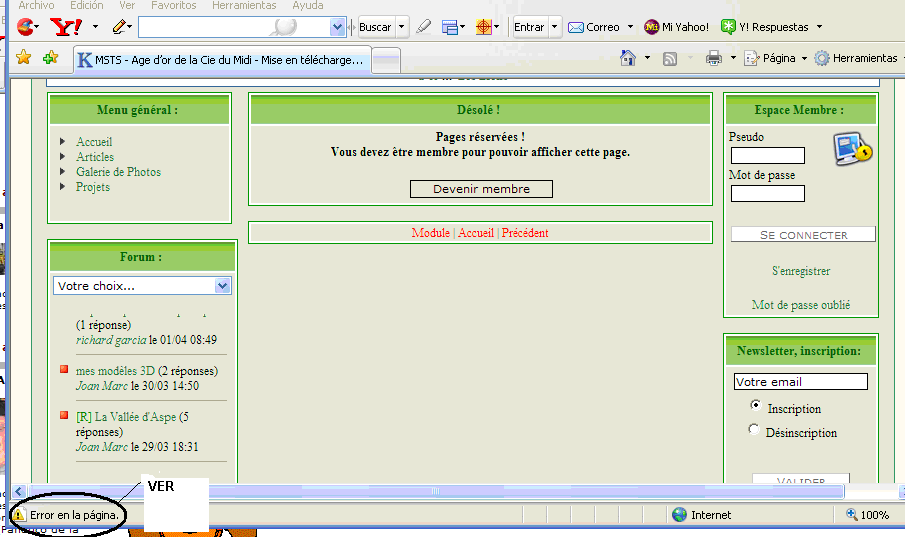The height and width of the screenshot is (537, 905).
Task: Expand the Yahoo search box dropdown arrow
Action: pyautogui.click(x=337, y=27)
